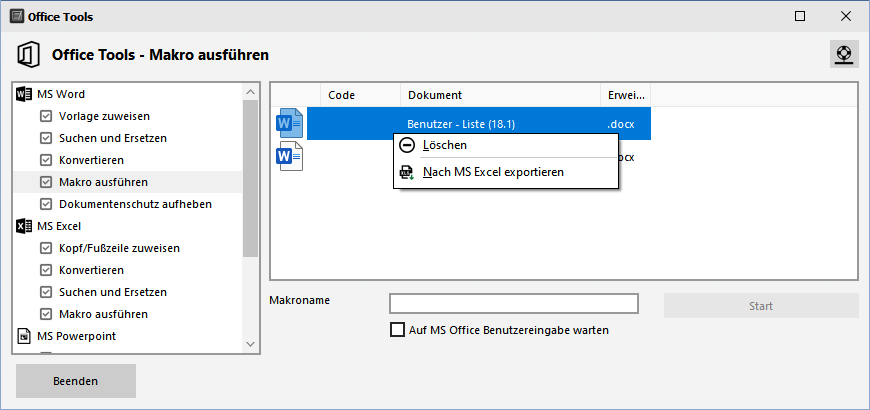Maximize the Office Tools window
The width and height of the screenshot is (870, 410).
point(800,16)
